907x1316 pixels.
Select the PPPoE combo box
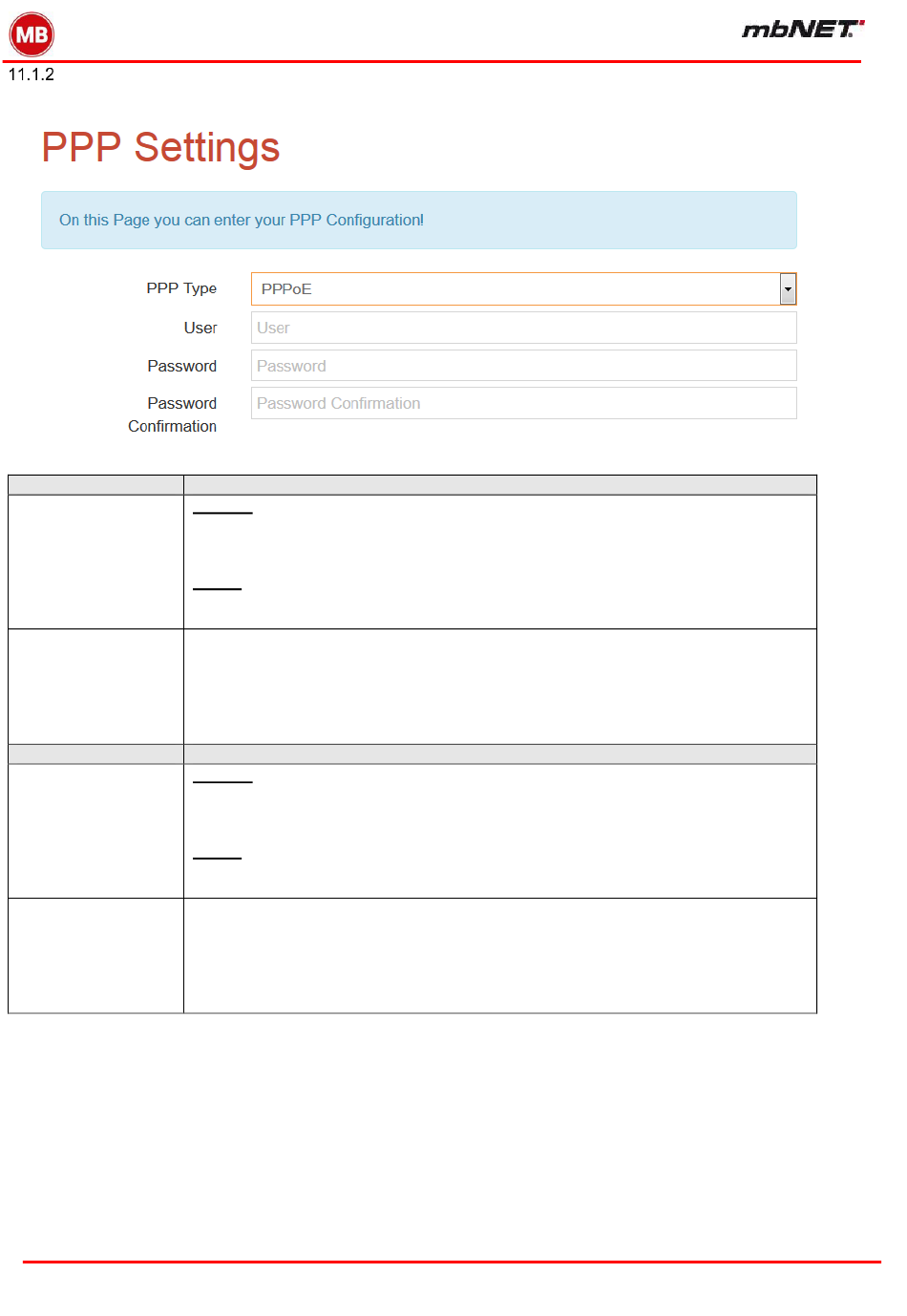click(x=516, y=288)
